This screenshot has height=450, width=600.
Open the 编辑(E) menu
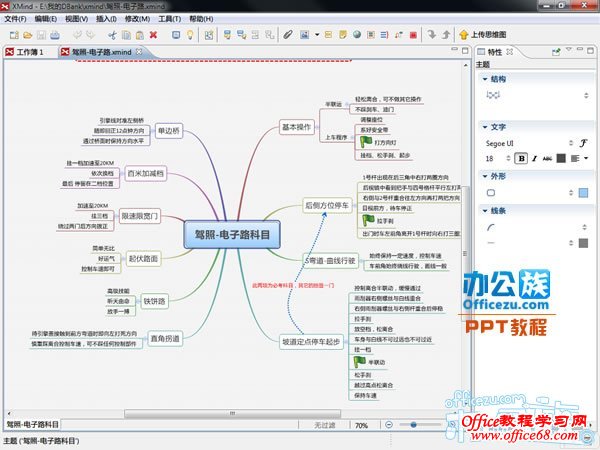click(x=46, y=19)
